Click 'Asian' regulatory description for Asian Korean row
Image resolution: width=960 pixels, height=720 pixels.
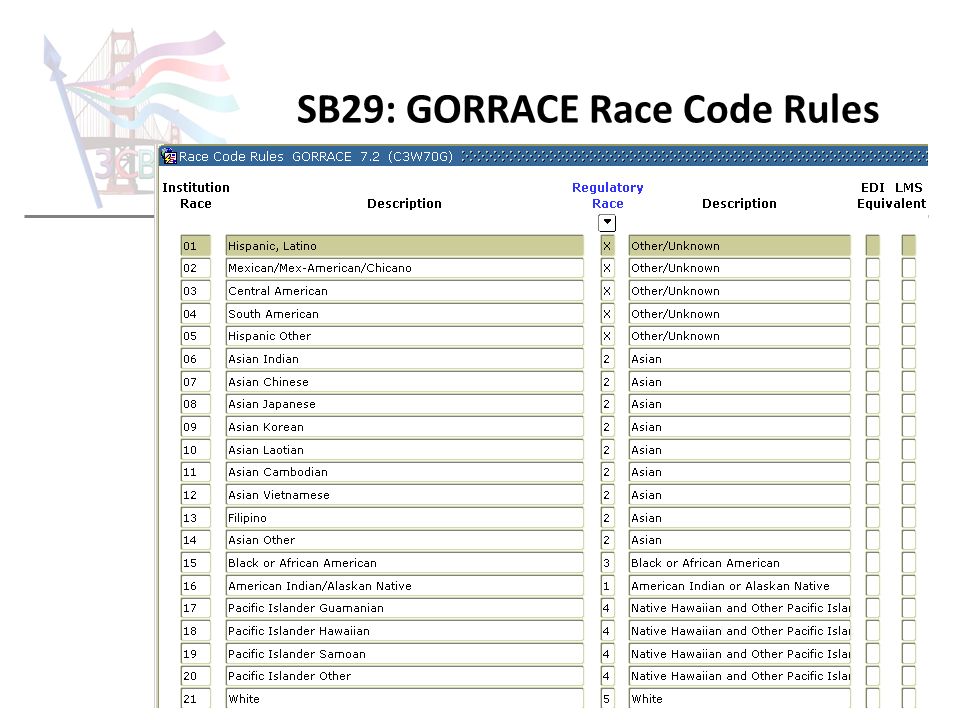tap(740, 427)
